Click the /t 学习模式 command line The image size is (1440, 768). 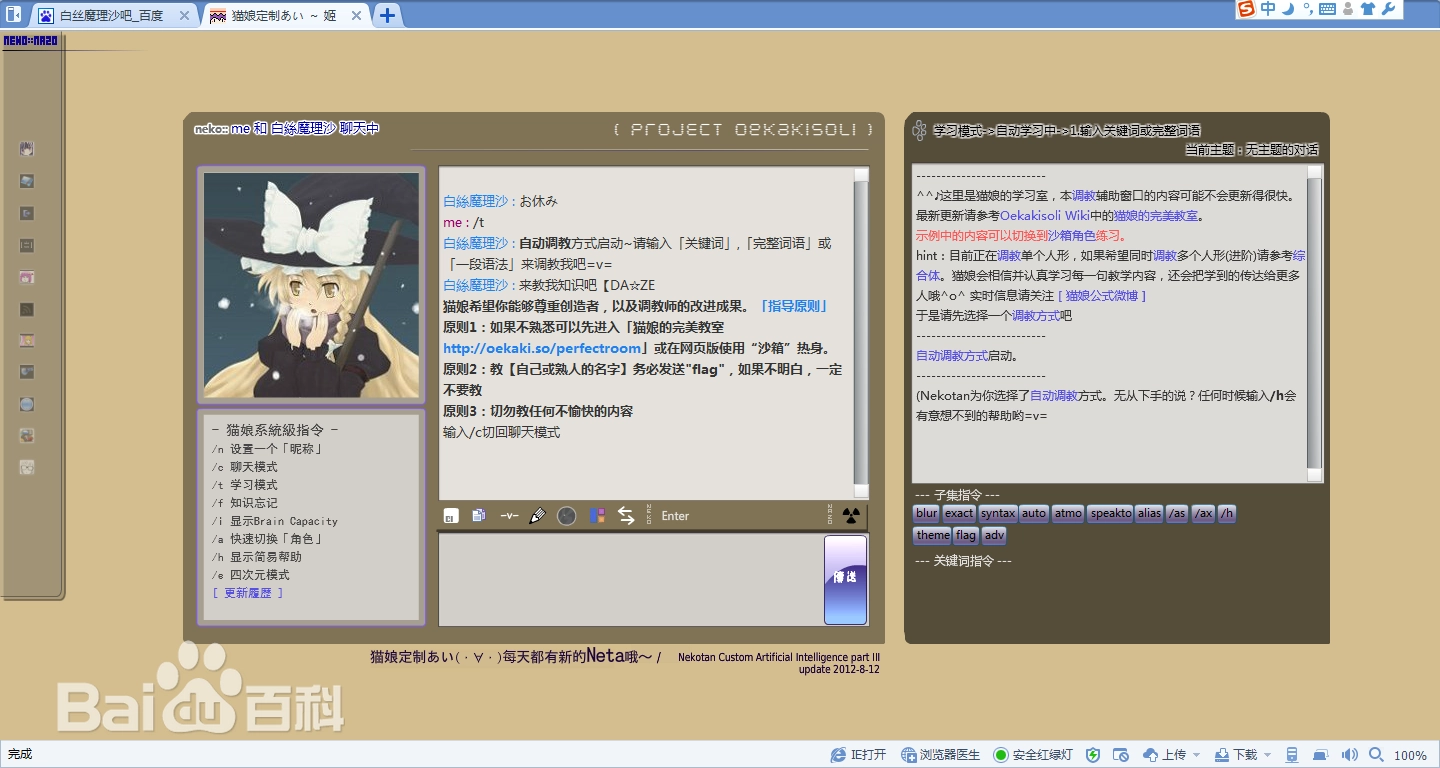pyautogui.click(x=244, y=485)
